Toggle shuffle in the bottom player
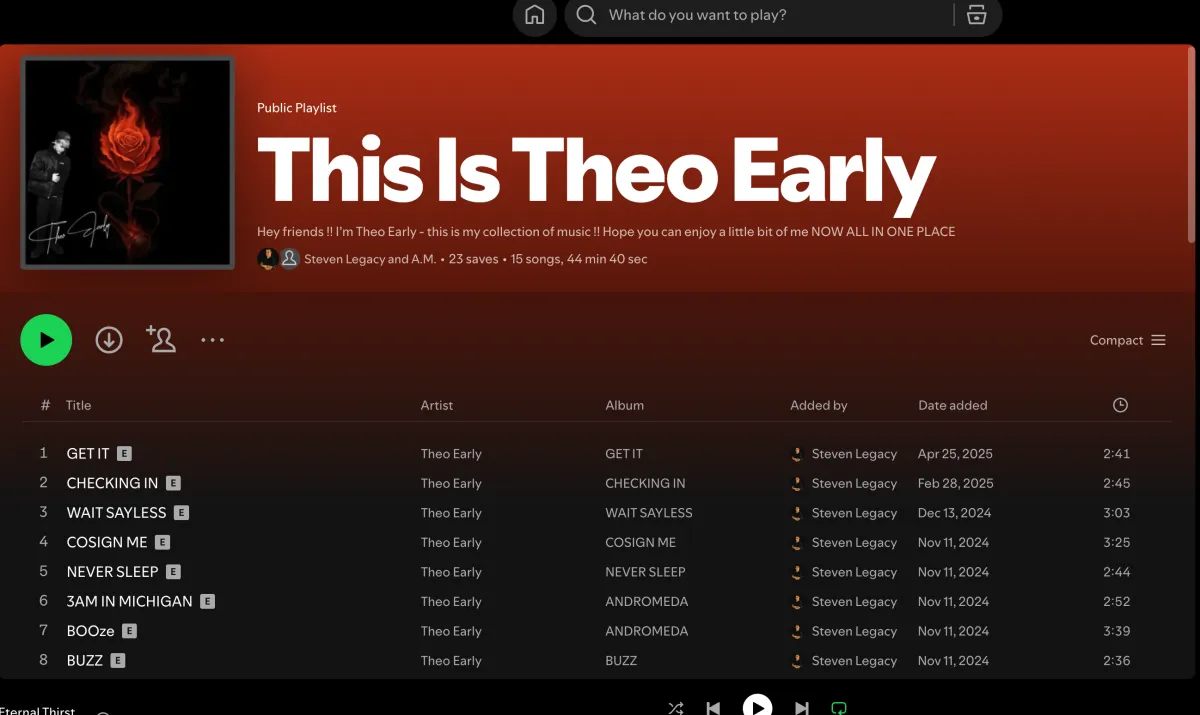 tap(676, 708)
